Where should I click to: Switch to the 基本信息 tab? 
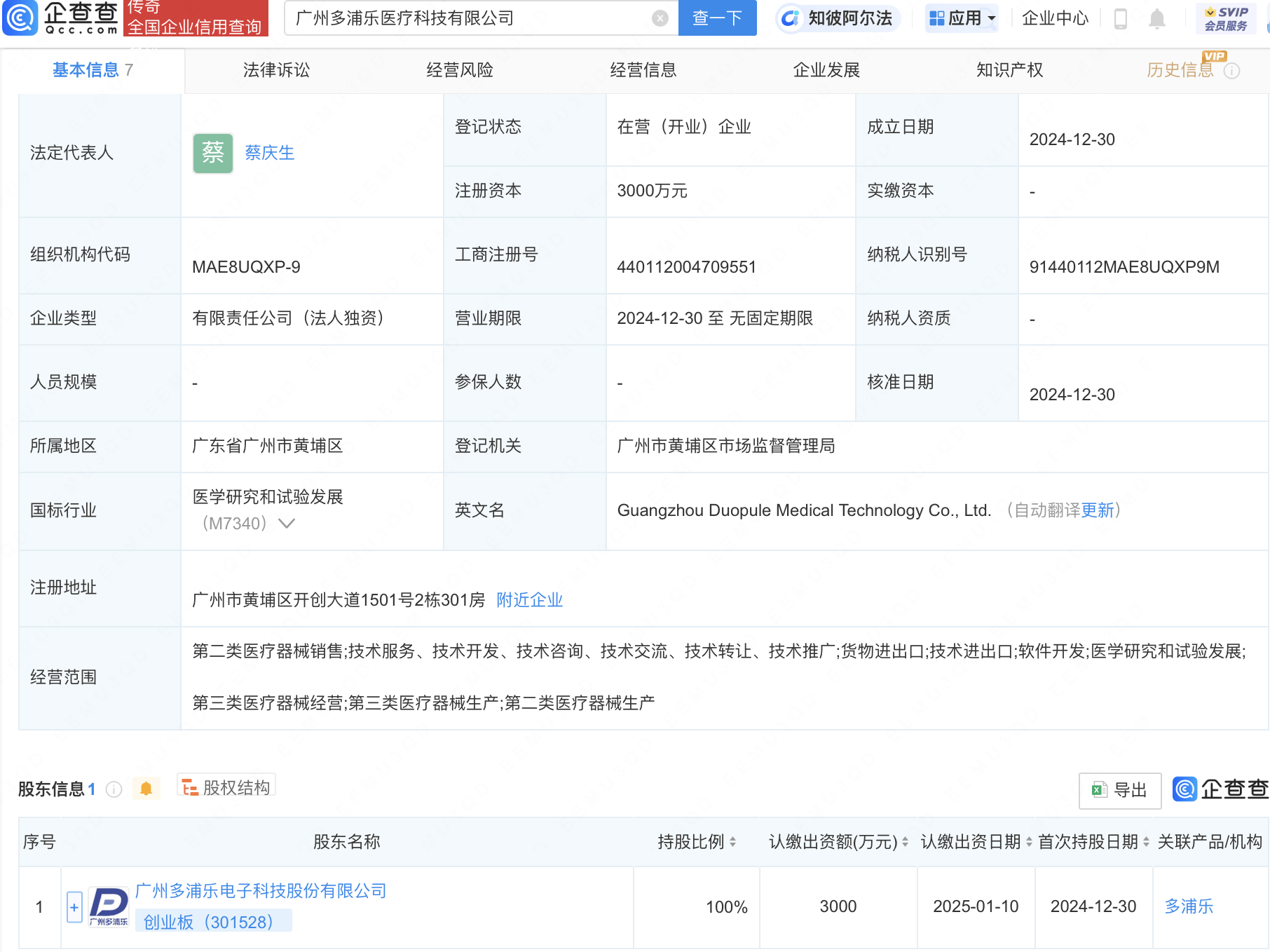click(93, 70)
